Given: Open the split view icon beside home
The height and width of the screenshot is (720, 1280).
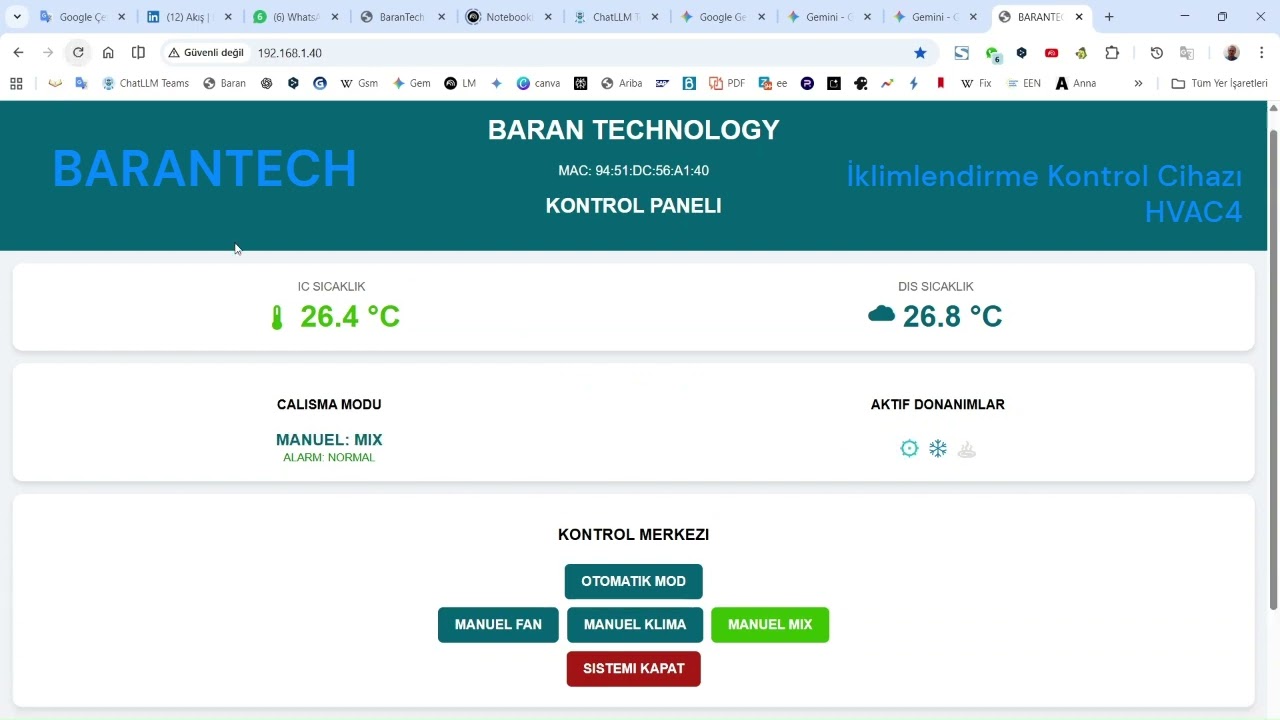Looking at the screenshot, I should [x=138, y=53].
